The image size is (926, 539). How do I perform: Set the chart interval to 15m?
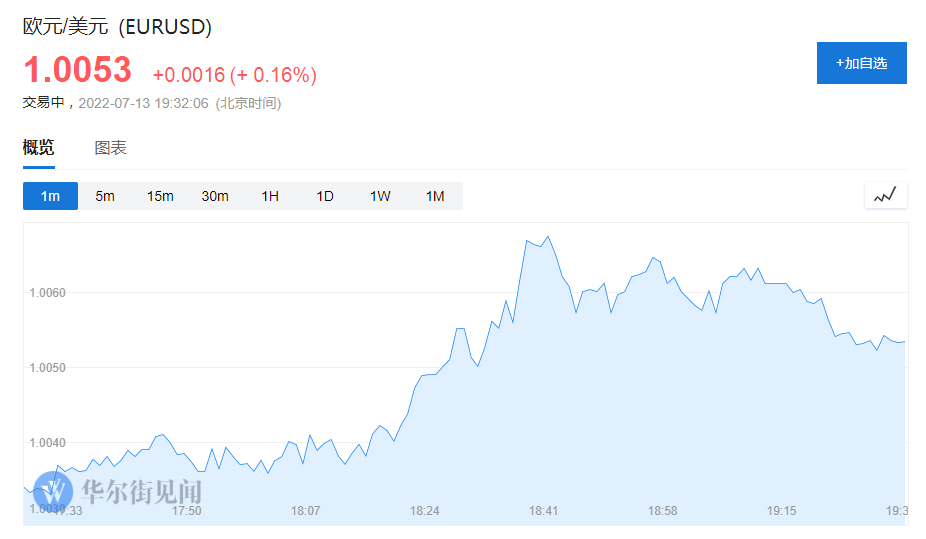coord(160,196)
